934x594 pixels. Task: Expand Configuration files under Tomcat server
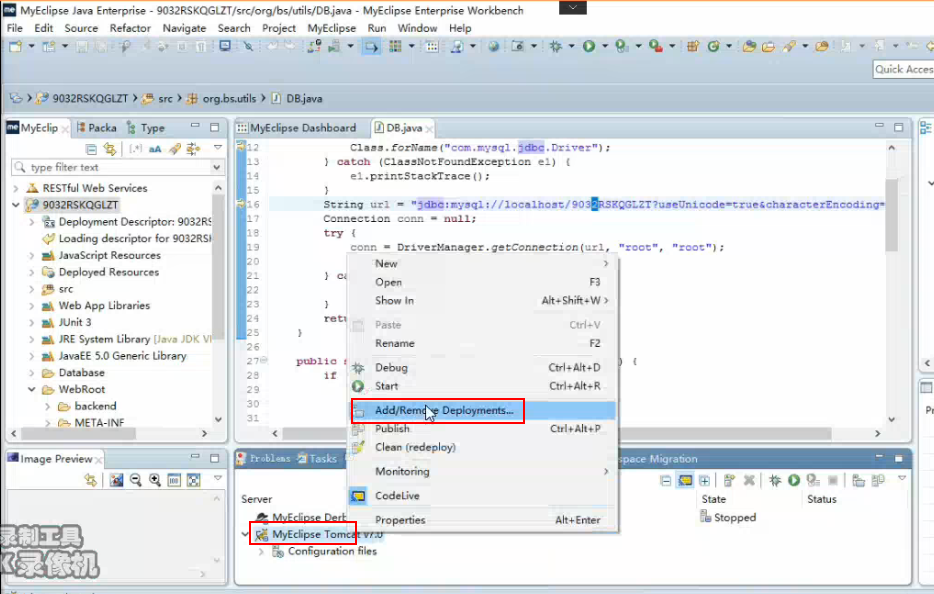click(x=261, y=551)
